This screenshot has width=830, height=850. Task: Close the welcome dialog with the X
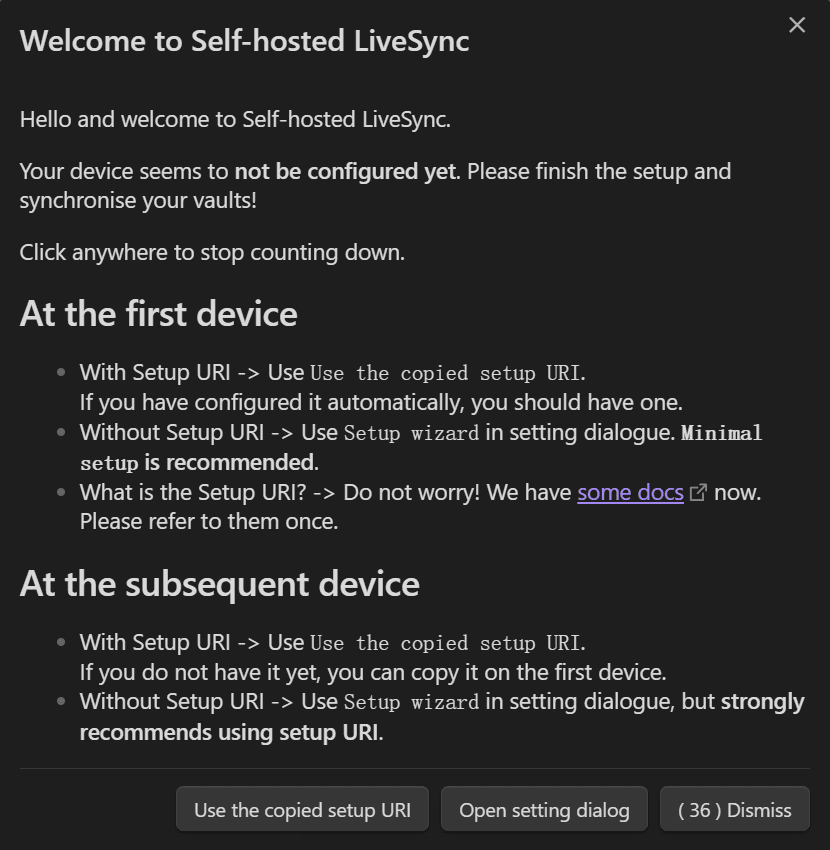[x=797, y=25]
